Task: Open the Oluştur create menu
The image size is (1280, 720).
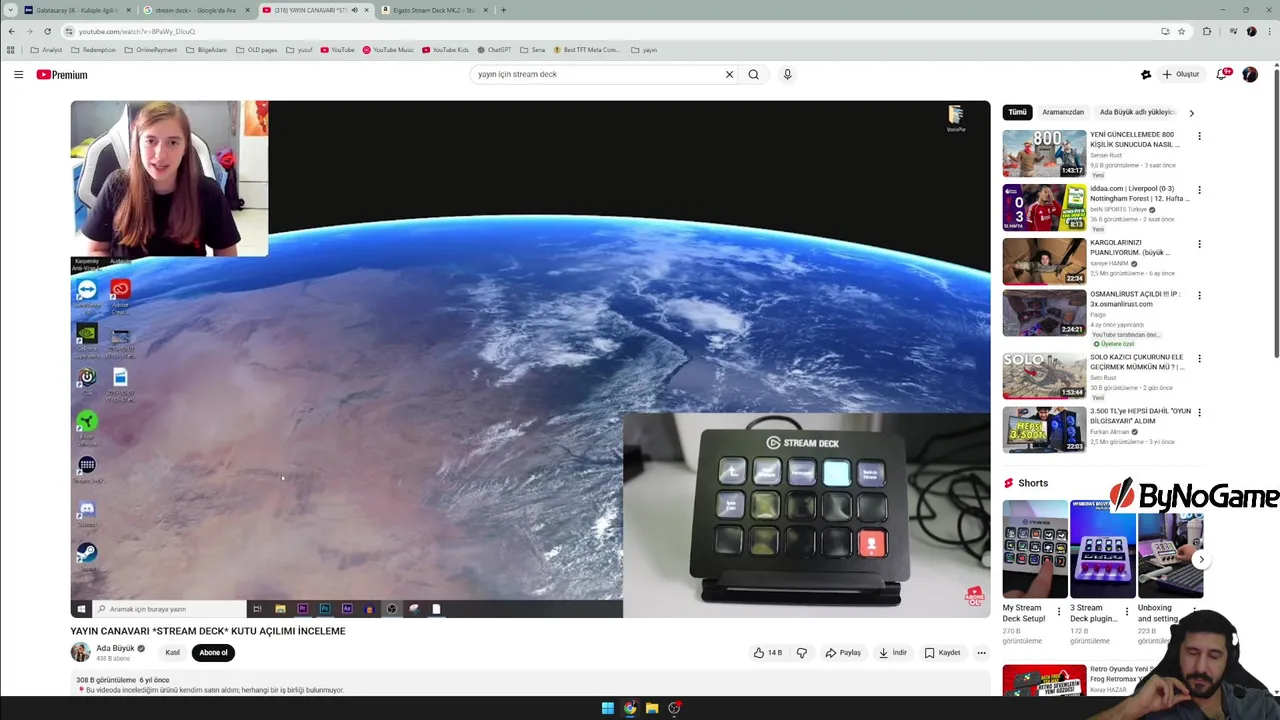Action: (x=1180, y=74)
